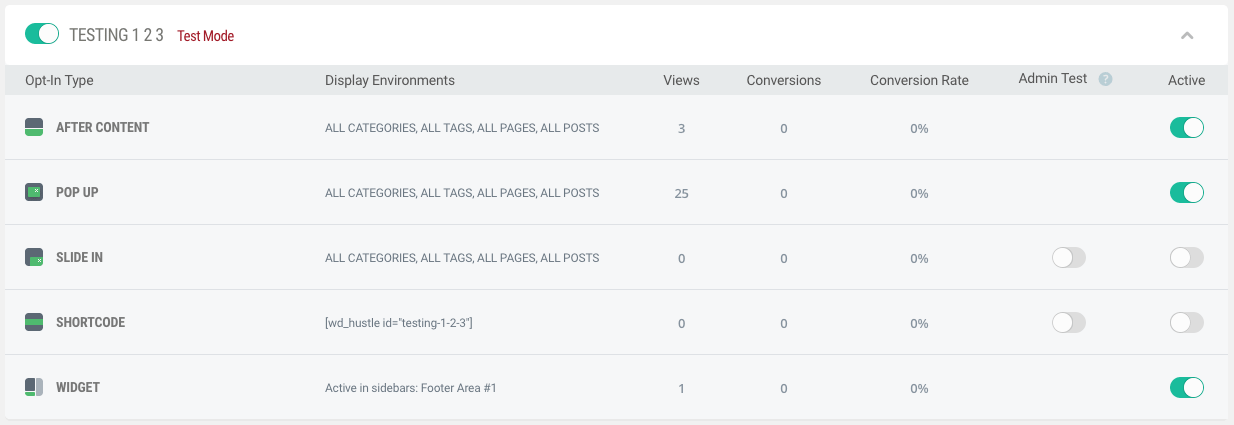Click the Shortcode opt-in type icon

click(x=34, y=322)
